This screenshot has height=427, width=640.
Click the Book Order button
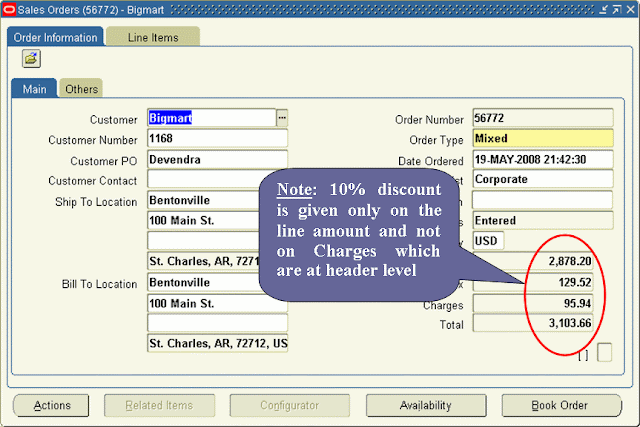[561, 405]
